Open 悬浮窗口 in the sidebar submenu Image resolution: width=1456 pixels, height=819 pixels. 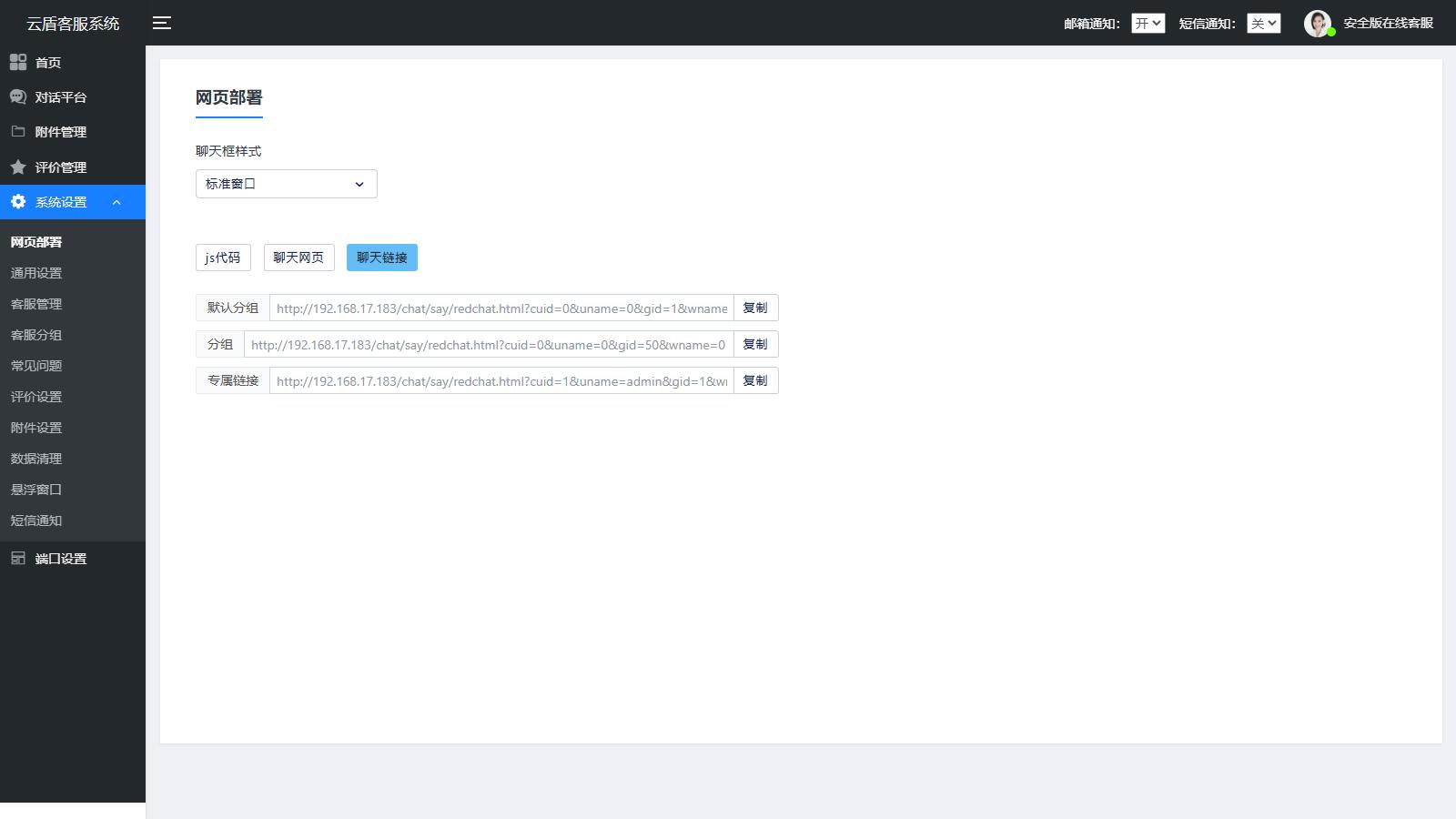pyautogui.click(x=36, y=490)
